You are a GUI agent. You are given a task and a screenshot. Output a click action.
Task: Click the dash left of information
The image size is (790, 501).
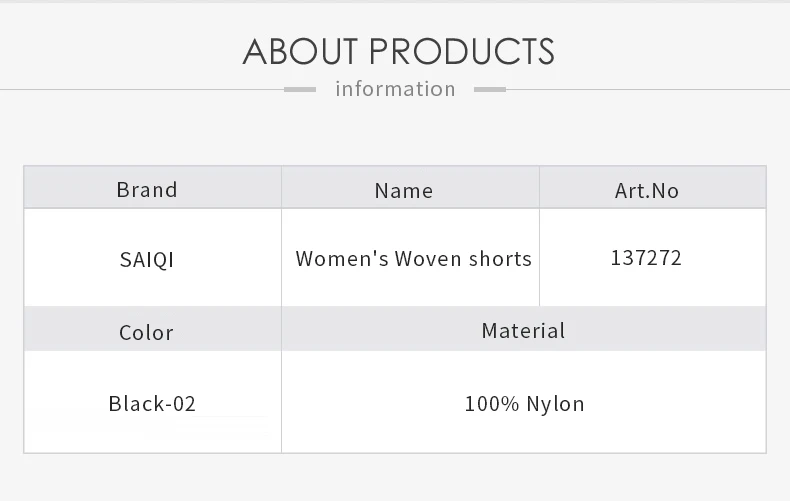click(x=300, y=89)
